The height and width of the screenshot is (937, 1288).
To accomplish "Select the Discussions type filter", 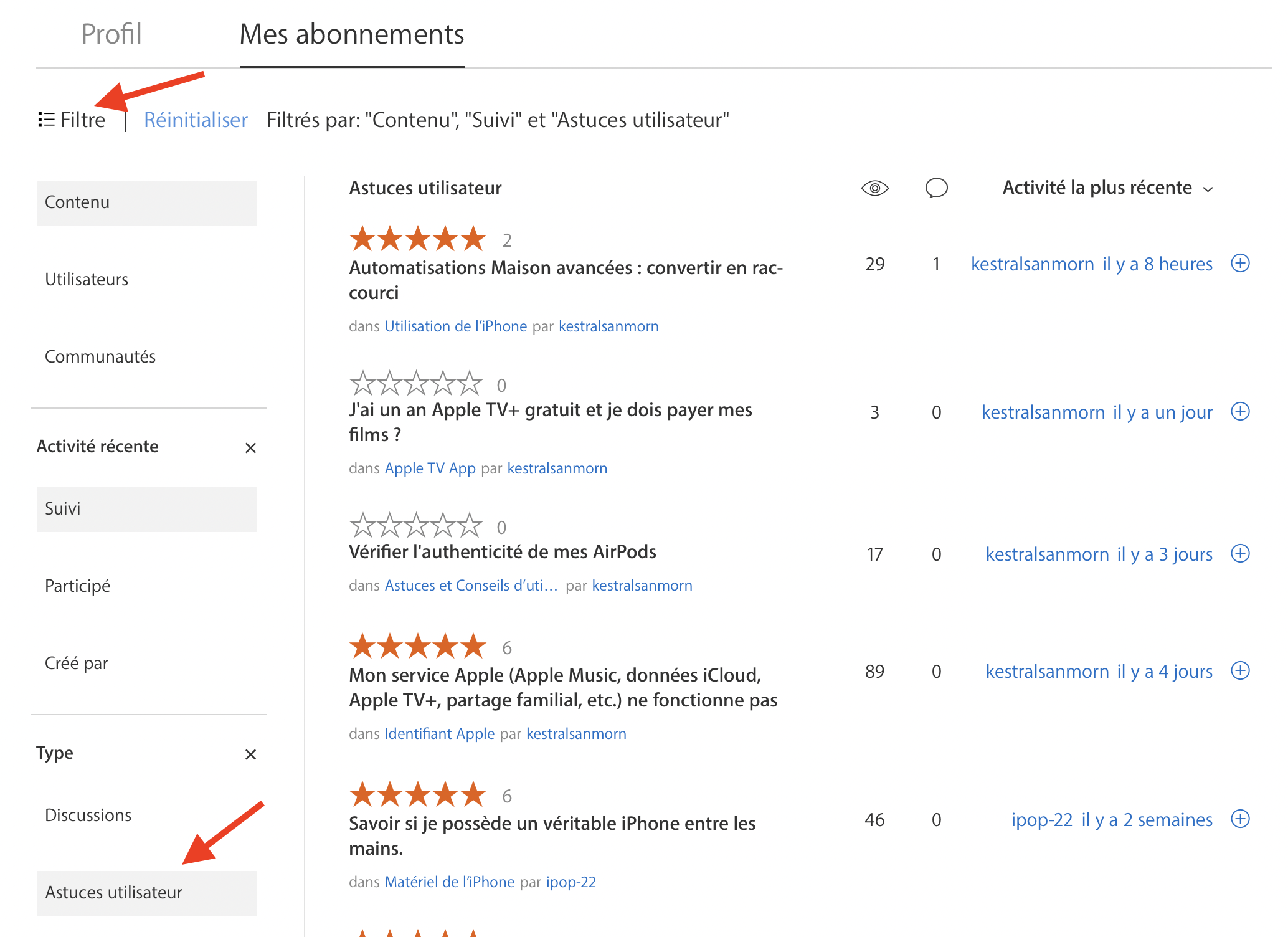I will pos(88,816).
